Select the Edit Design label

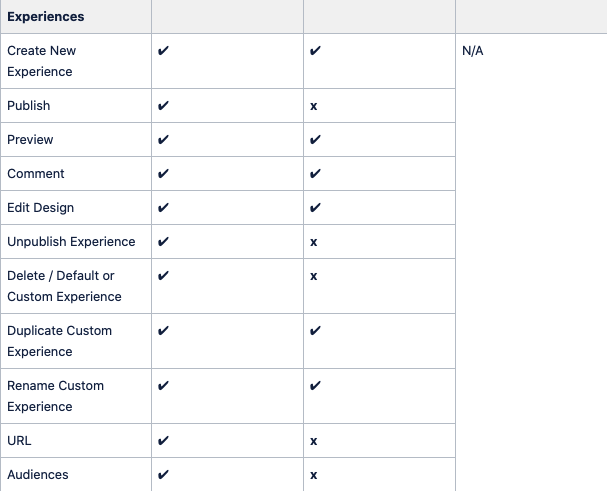pyautogui.click(x=41, y=208)
